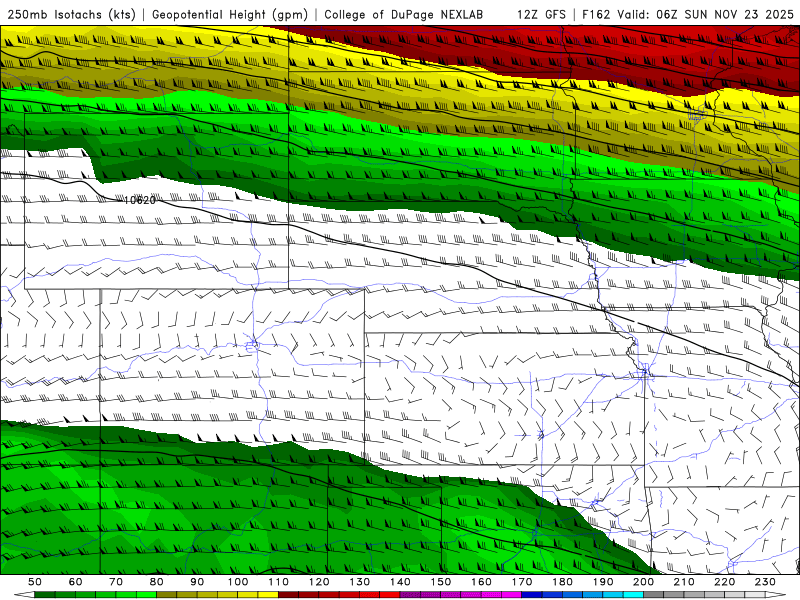Select the bright green colorbar swatch before 80

click(146, 595)
